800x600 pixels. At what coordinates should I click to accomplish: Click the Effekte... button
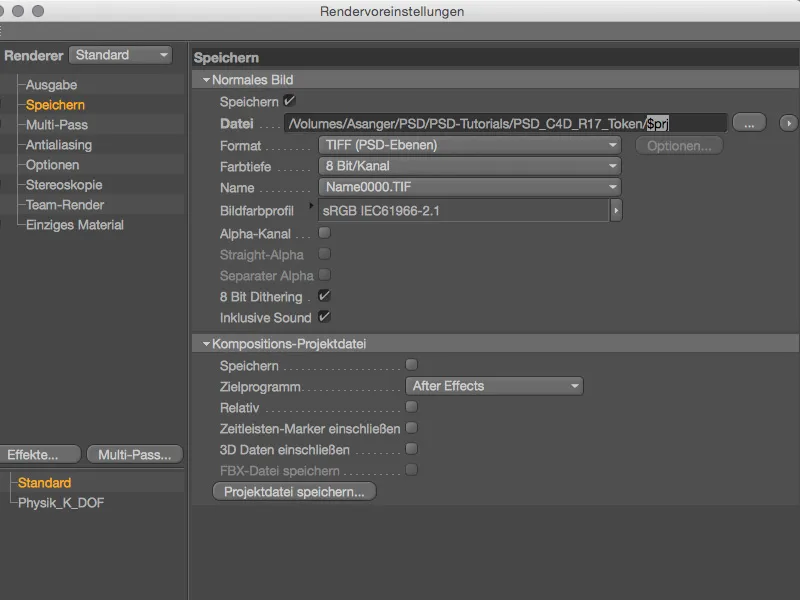[x=40, y=455]
